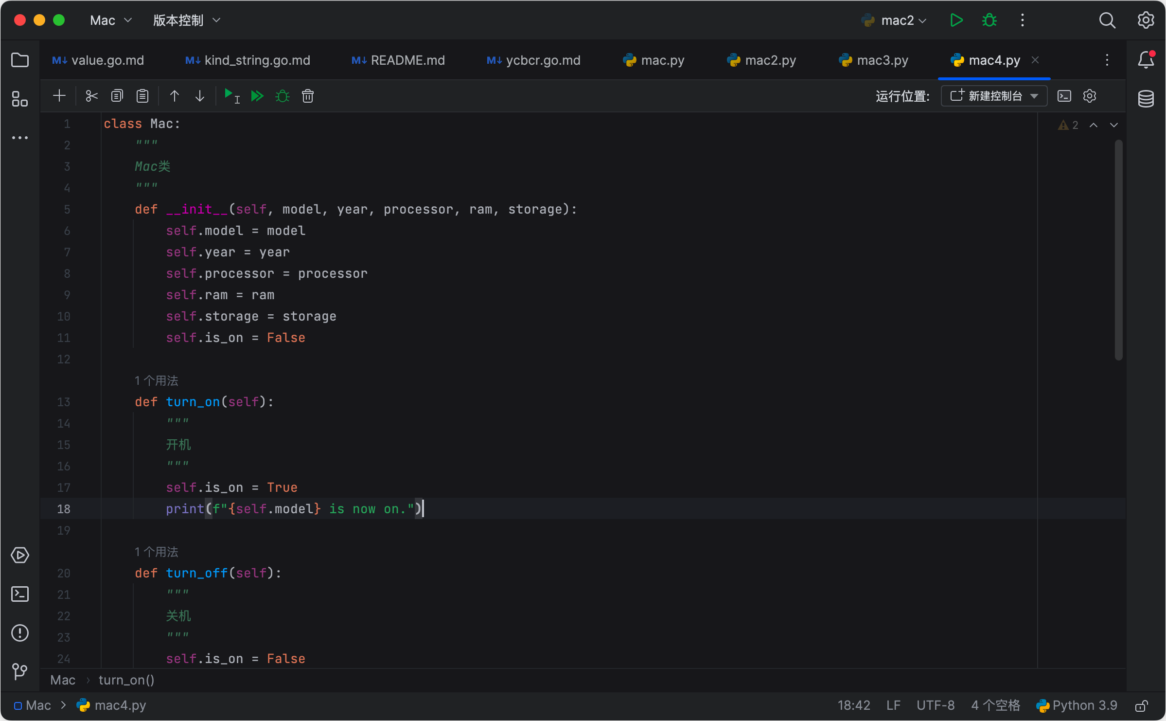The height and width of the screenshot is (721, 1166).
Task: Debug cell with green bug icon
Action: pos(283,96)
